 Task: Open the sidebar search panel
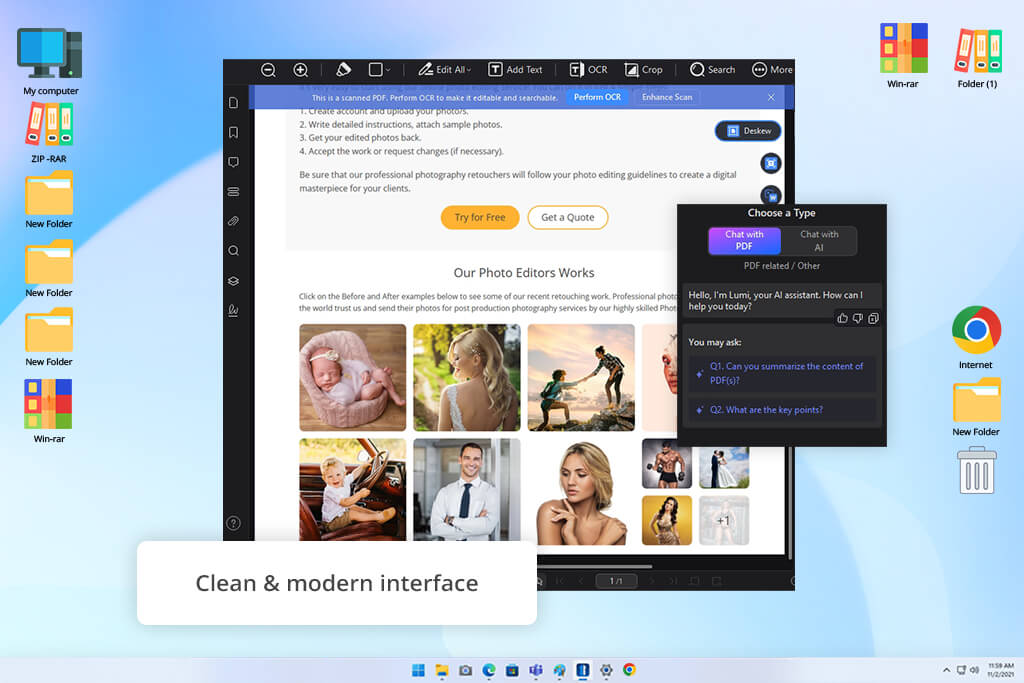click(234, 251)
